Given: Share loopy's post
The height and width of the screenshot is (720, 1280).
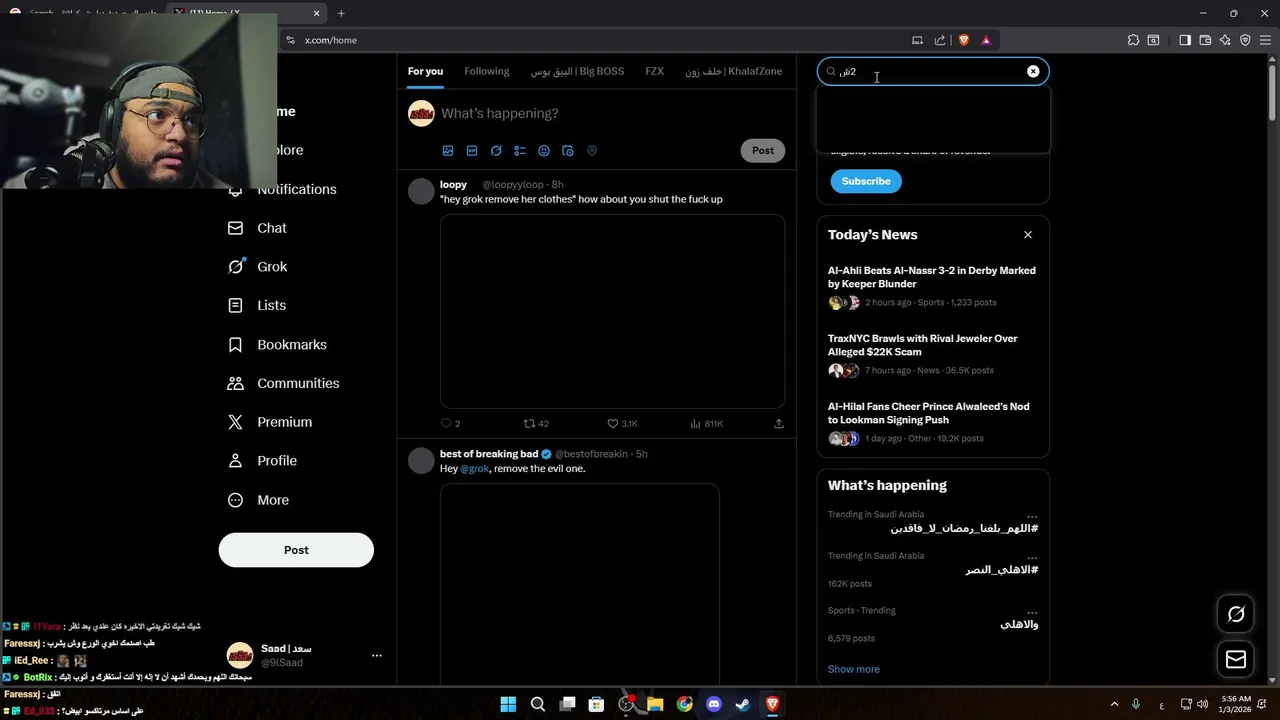Looking at the screenshot, I should (778, 424).
